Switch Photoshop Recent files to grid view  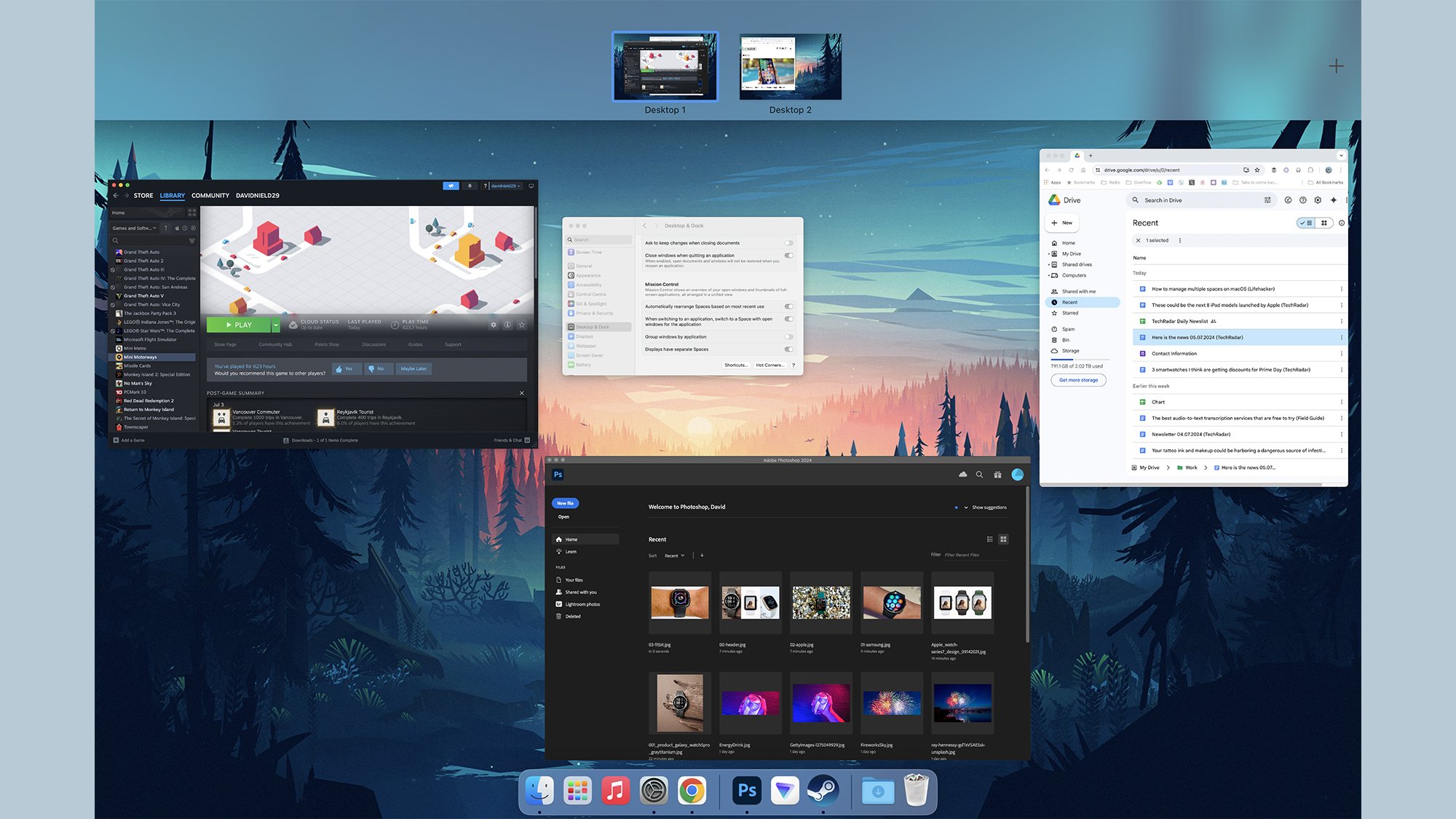coord(1003,539)
